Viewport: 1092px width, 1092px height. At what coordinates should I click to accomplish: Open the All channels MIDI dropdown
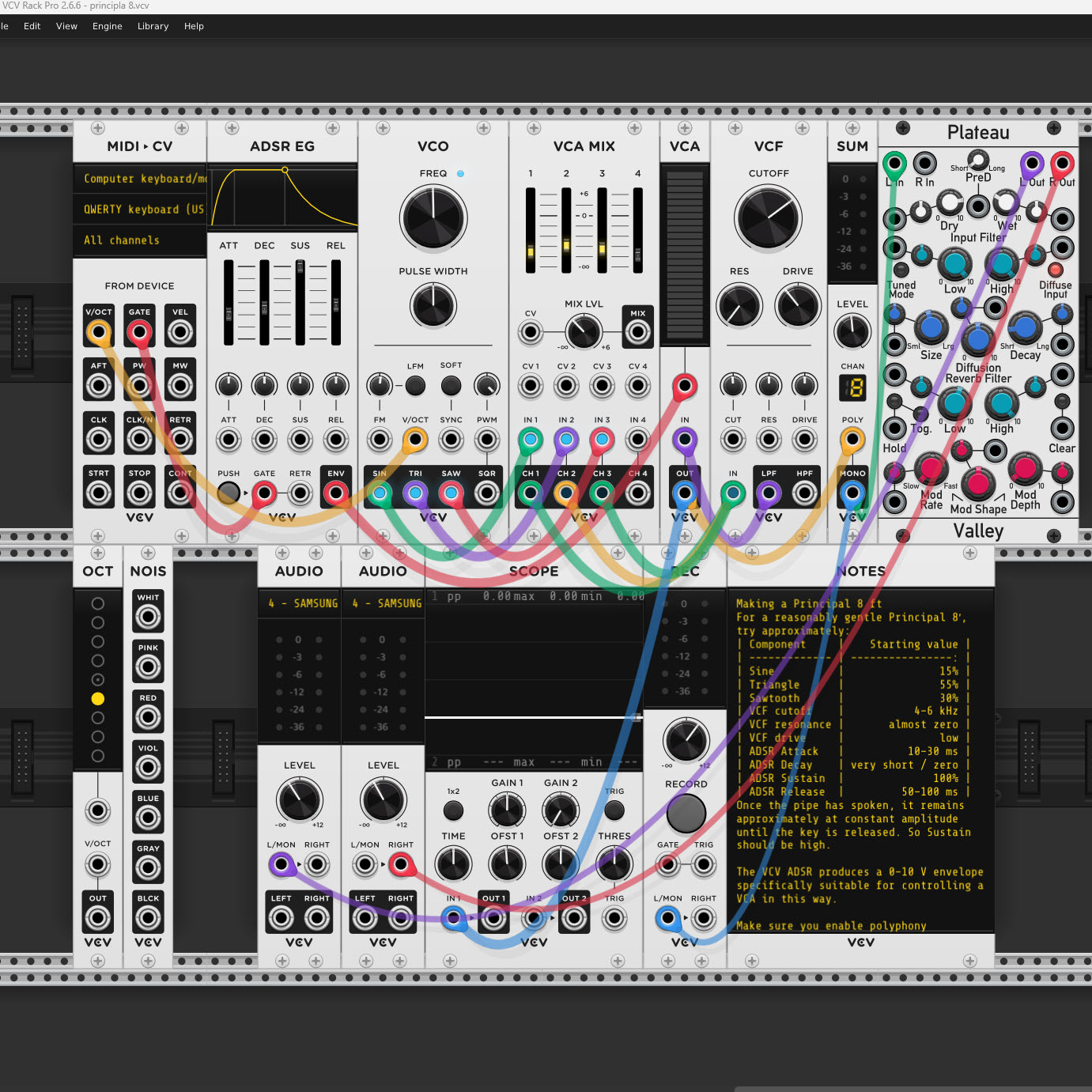point(141,240)
